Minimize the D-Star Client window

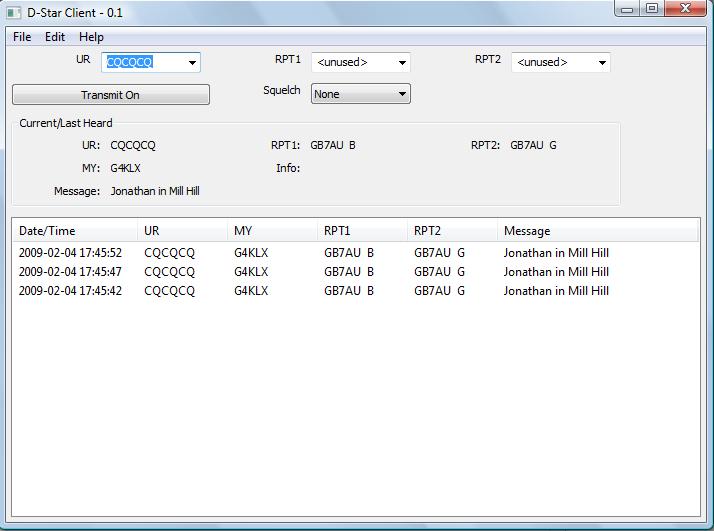pos(627,9)
